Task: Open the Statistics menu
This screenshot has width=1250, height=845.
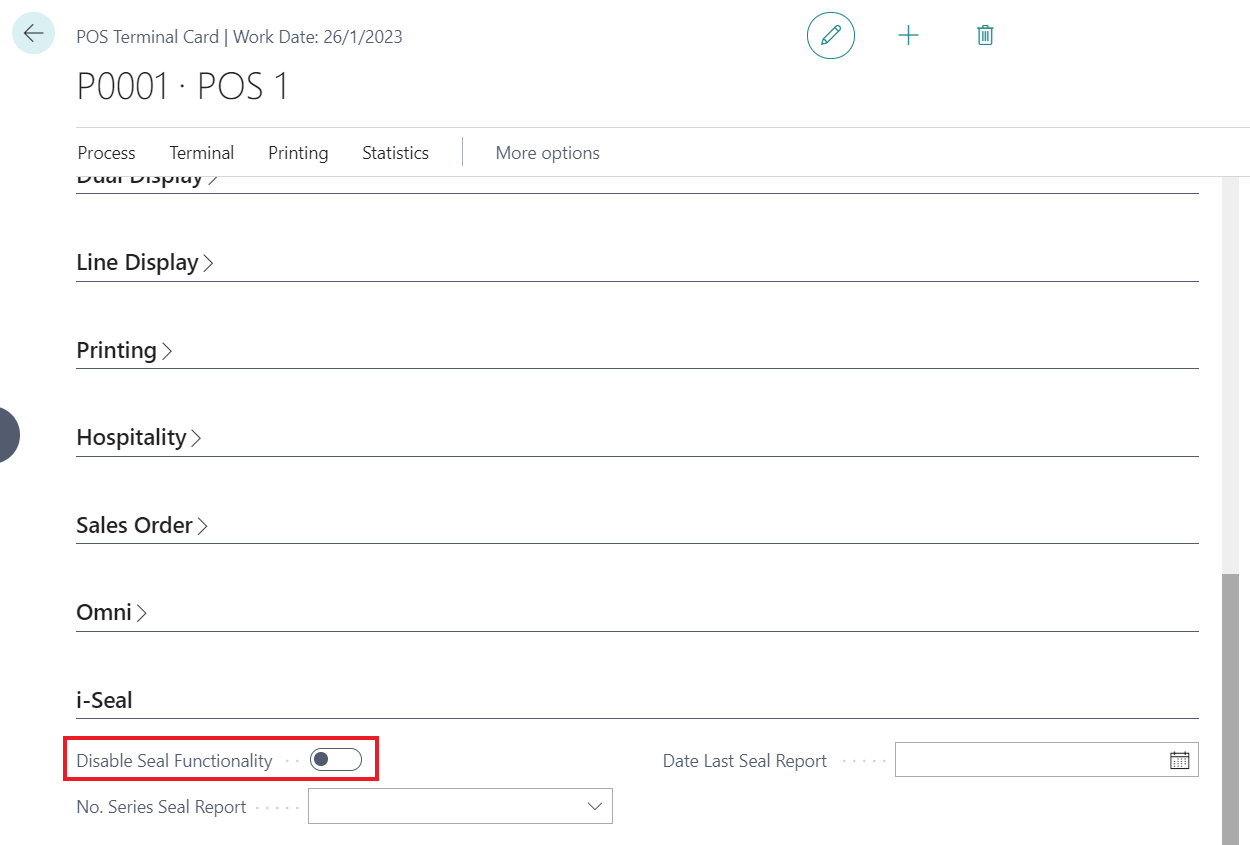Action: click(395, 153)
